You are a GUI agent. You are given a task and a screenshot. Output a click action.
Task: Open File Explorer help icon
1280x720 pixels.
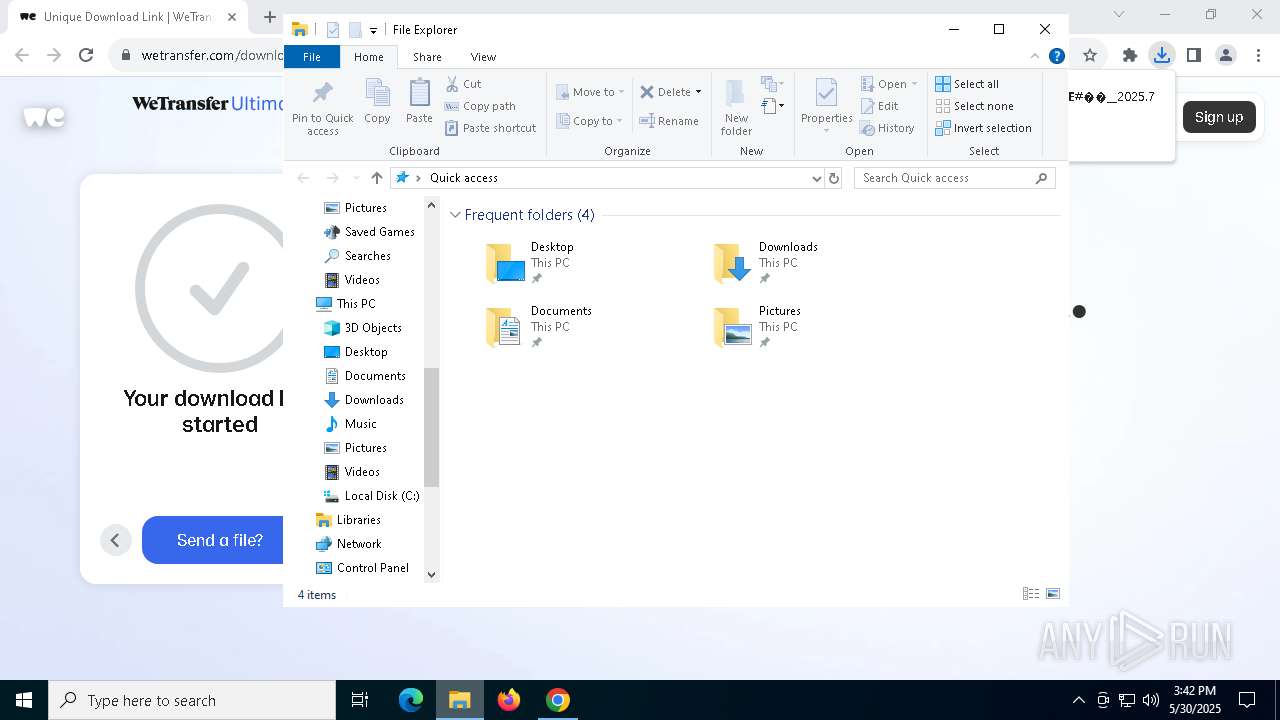point(1056,57)
